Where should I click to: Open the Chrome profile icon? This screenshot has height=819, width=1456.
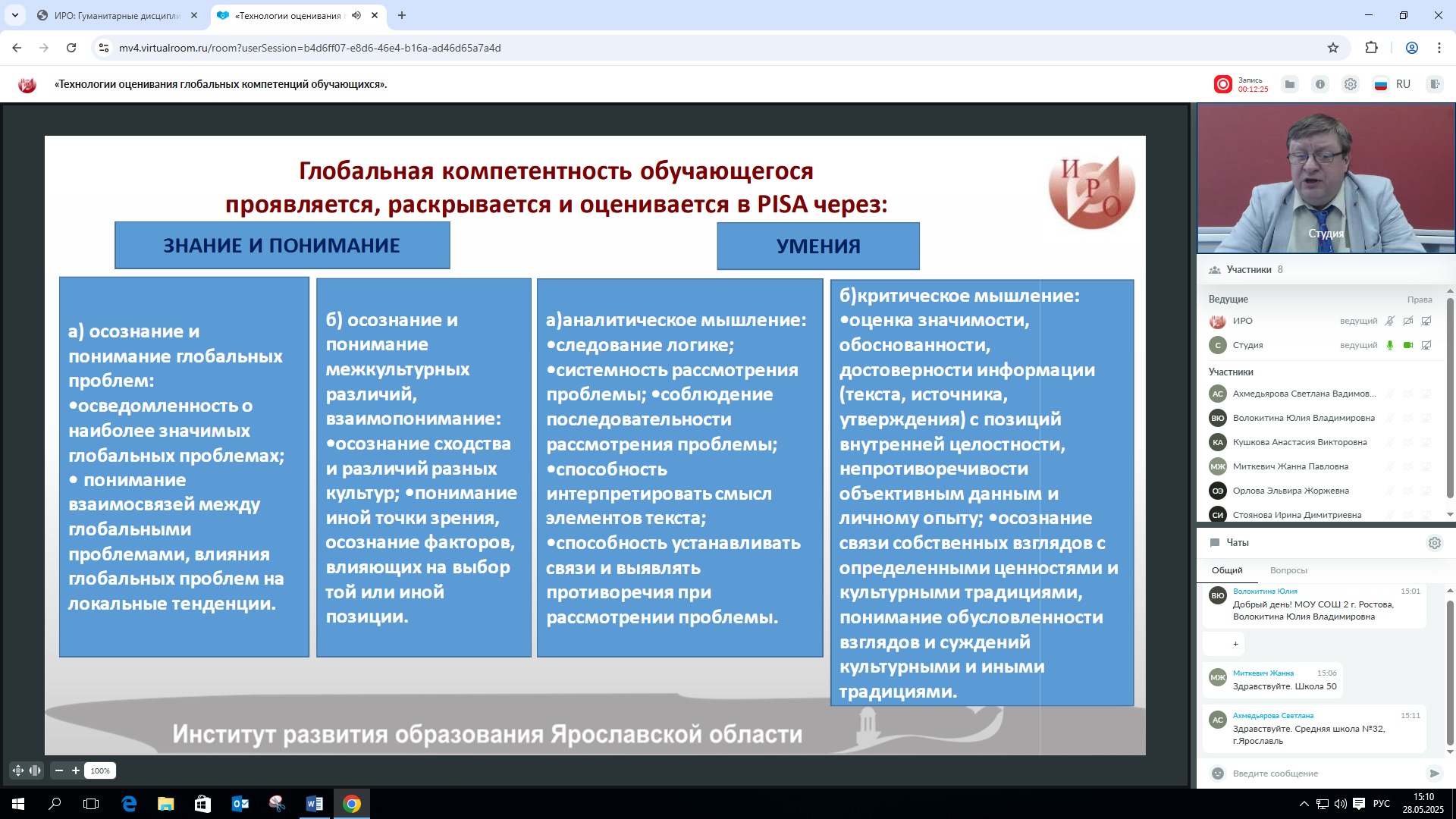tap(1412, 48)
